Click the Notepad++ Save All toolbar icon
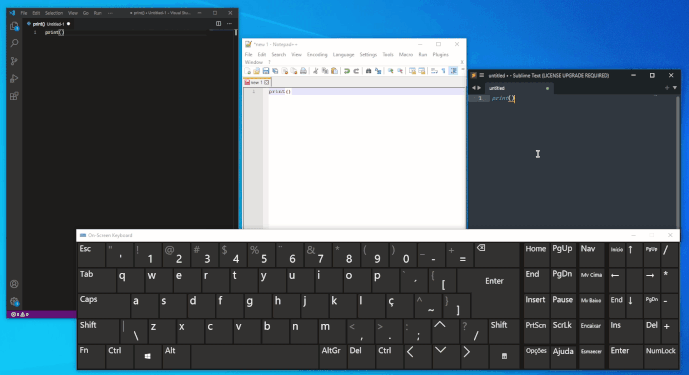Viewport: 689px width, 375px height. (x=275, y=71)
